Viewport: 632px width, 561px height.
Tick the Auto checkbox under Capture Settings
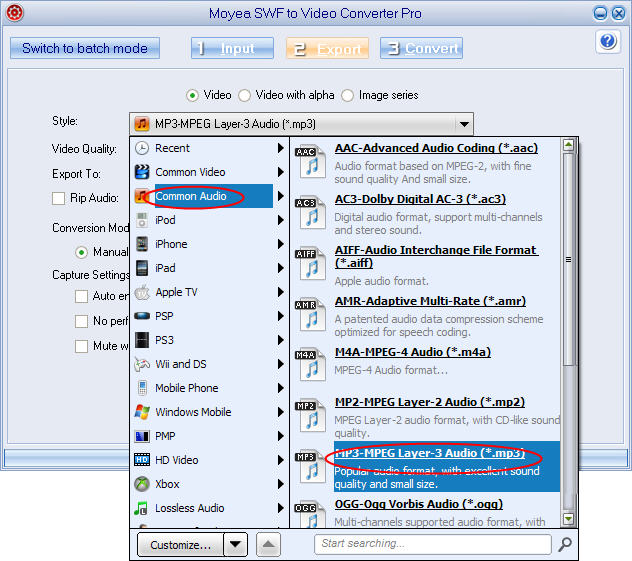(81, 296)
